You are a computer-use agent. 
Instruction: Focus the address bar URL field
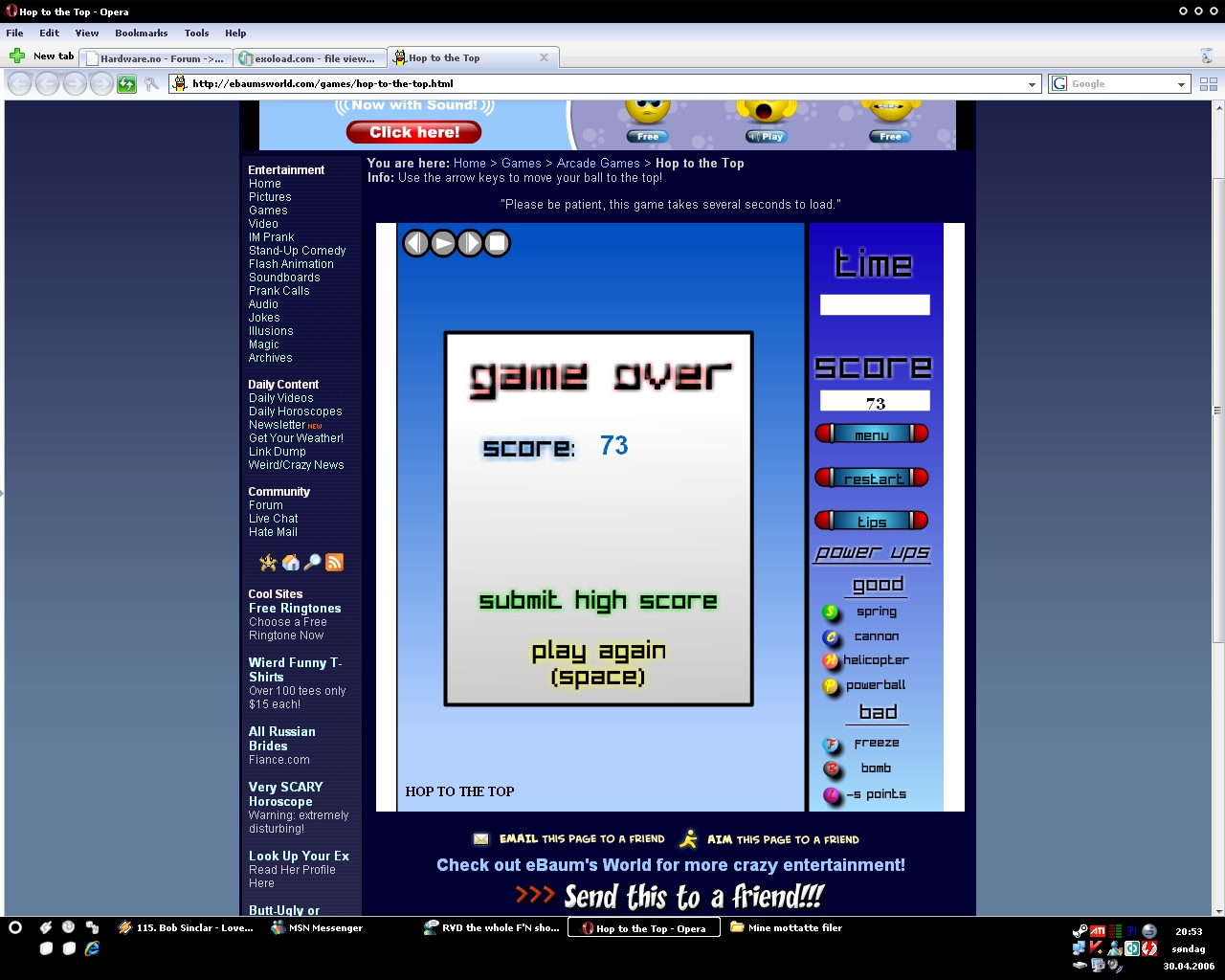[x=607, y=84]
